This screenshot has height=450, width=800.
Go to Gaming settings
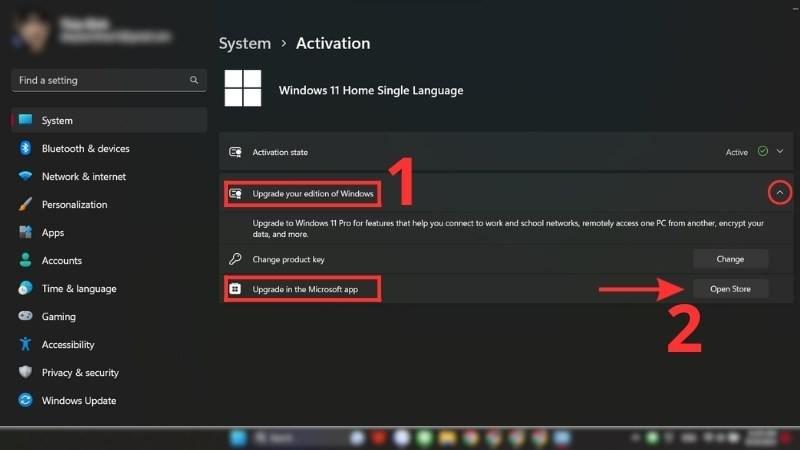[x=58, y=317]
